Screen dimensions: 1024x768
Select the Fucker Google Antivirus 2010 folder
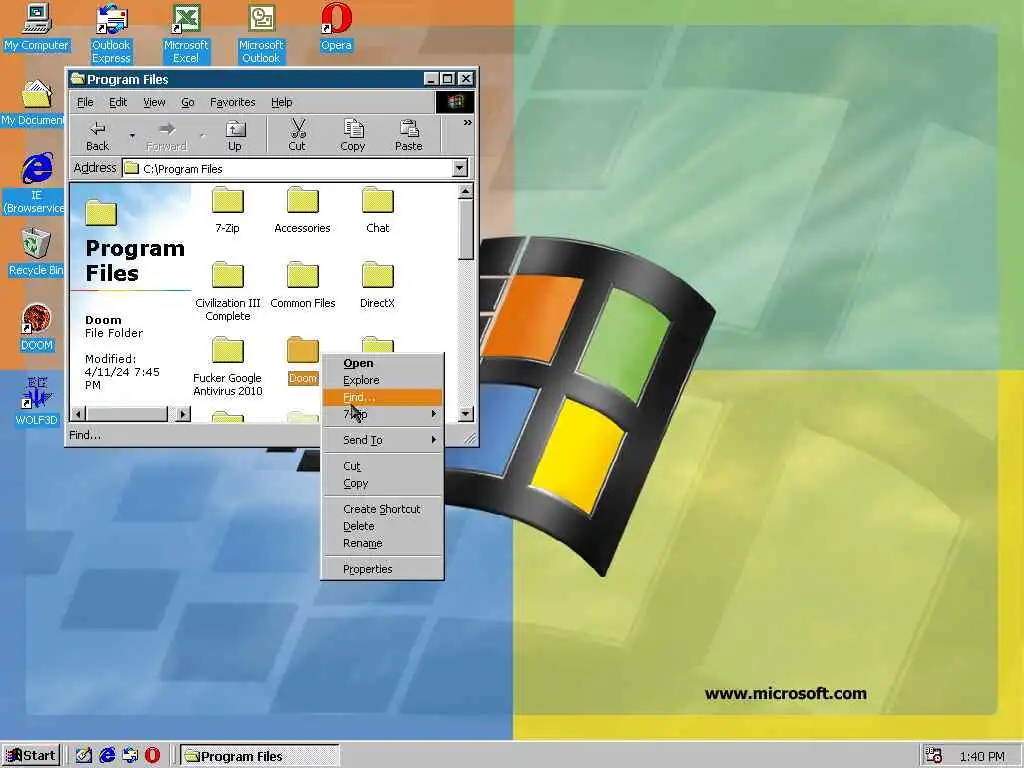pos(228,367)
